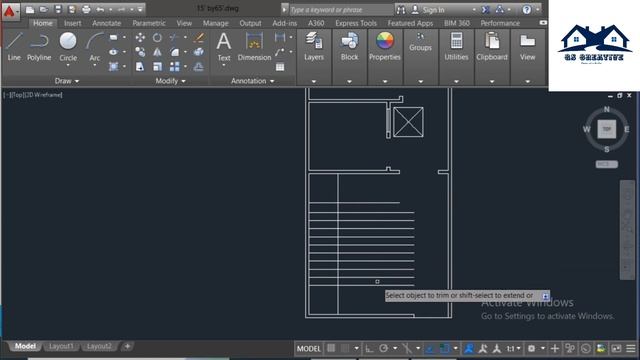Open Properties color wheel panel
The height and width of the screenshot is (360, 640).
[385, 46]
